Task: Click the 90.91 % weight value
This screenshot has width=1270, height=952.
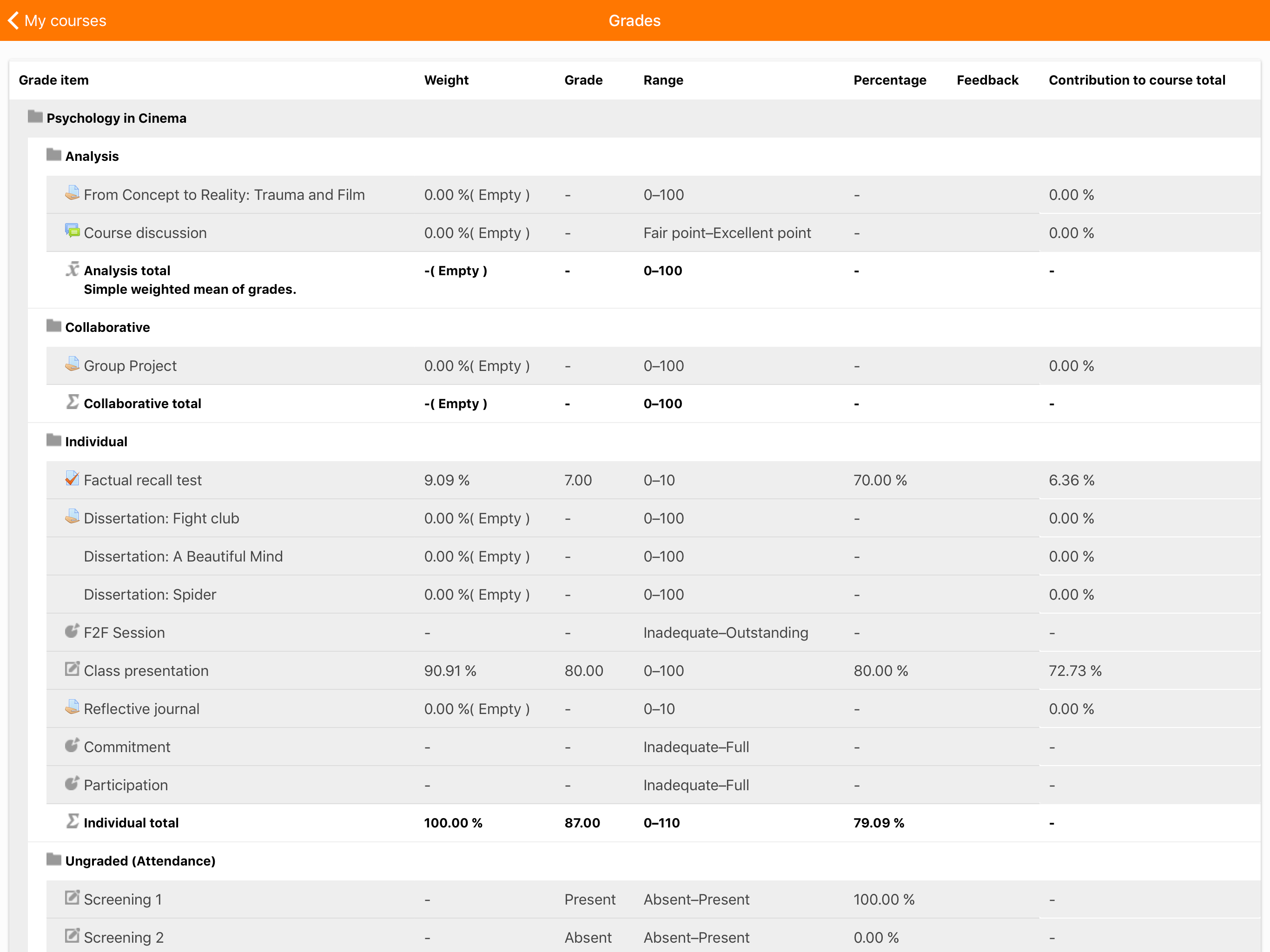Action: (x=450, y=671)
